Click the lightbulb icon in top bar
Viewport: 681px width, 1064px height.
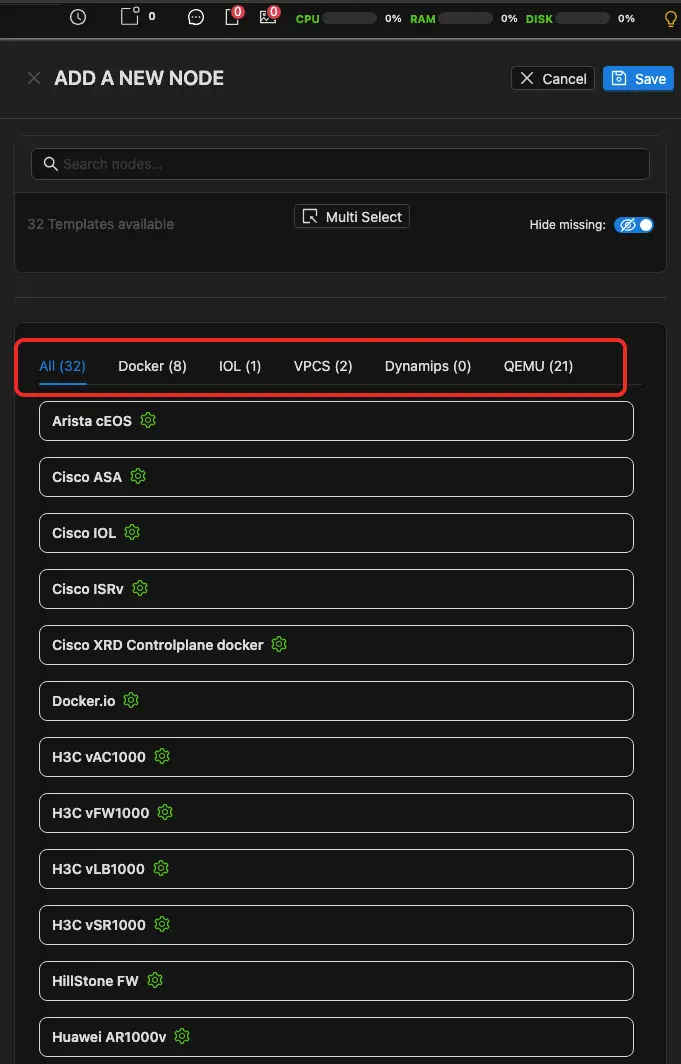[x=670, y=18]
